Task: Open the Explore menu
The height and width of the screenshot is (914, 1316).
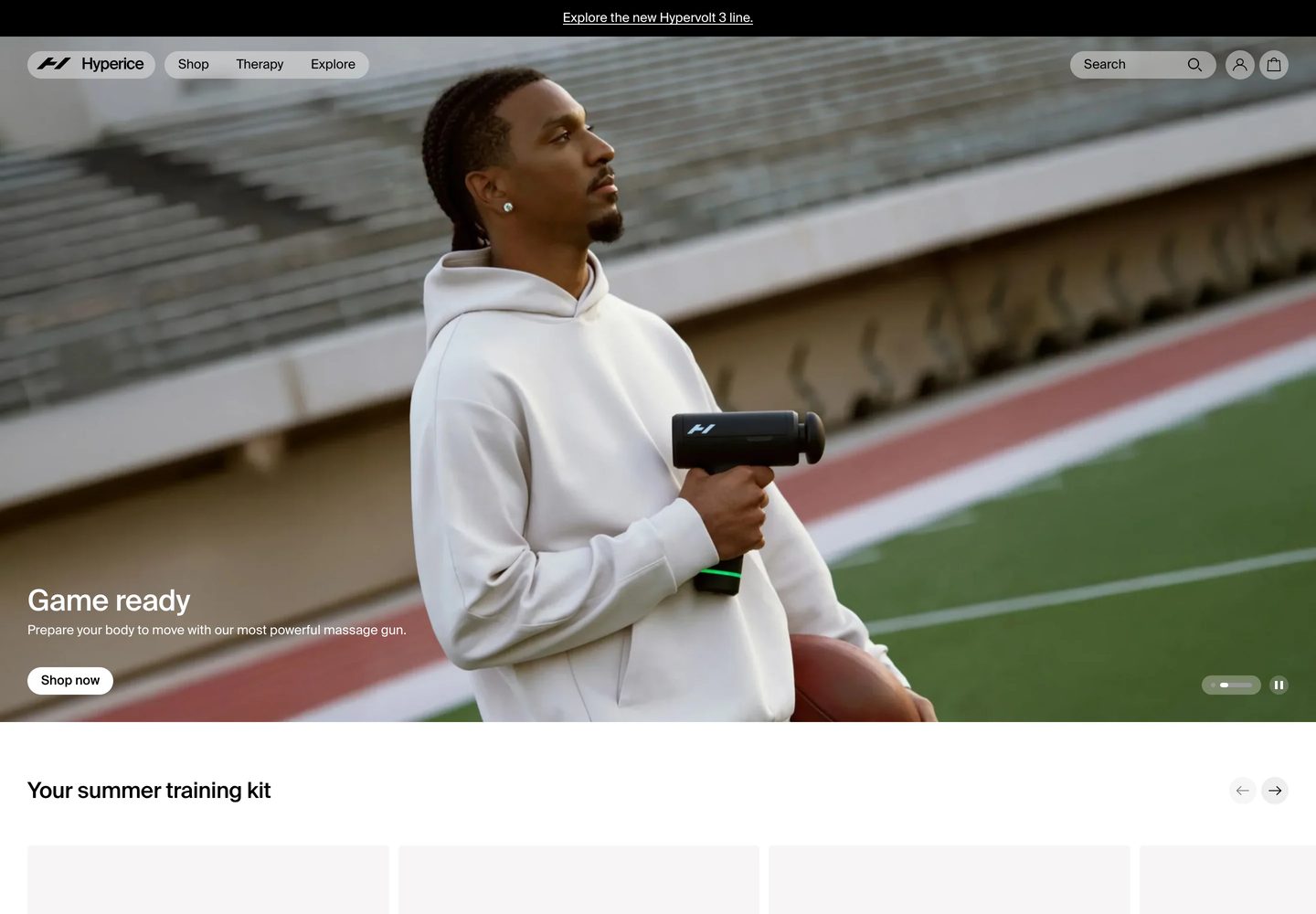Action: coord(333,64)
